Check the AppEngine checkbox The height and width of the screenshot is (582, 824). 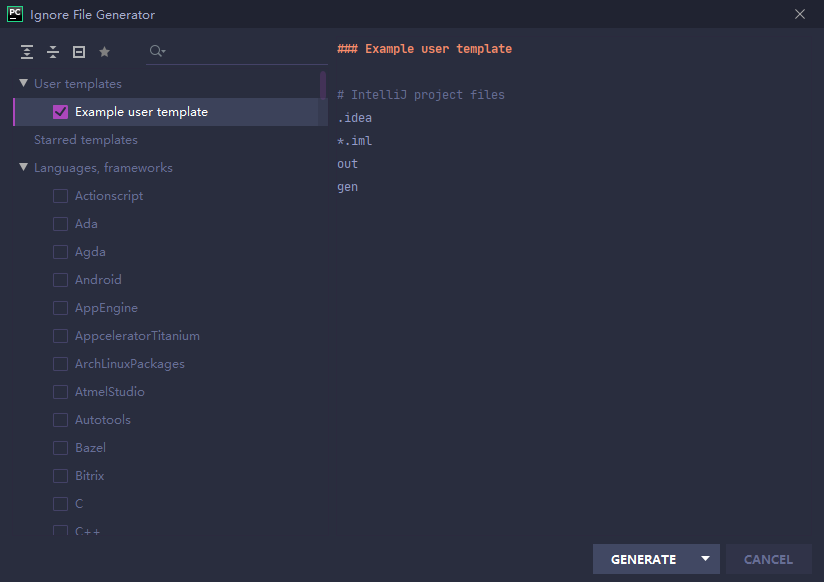click(x=60, y=308)
